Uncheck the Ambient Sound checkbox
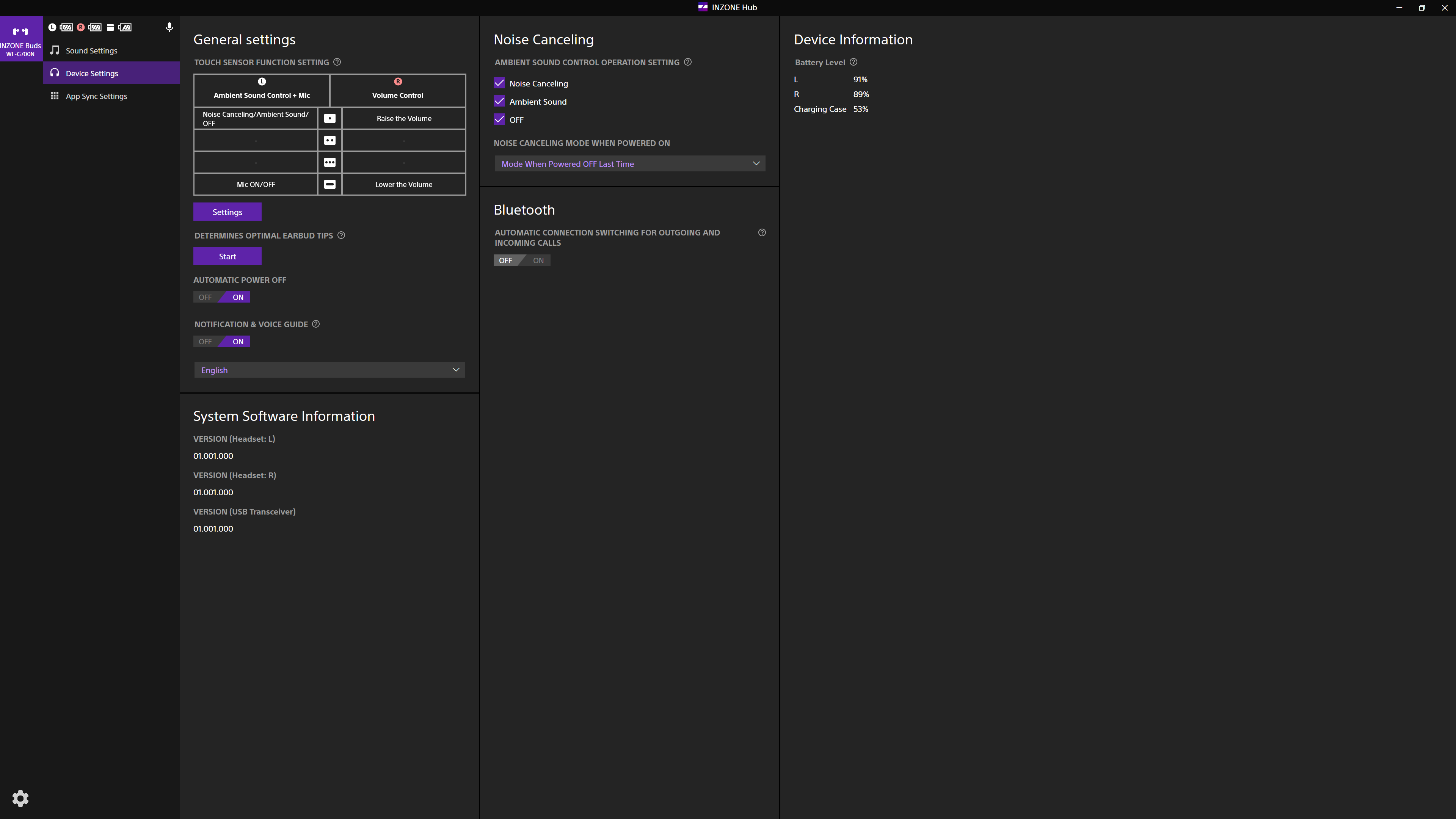This screenshot has width=1456, height=819. (x=499, y=101)
